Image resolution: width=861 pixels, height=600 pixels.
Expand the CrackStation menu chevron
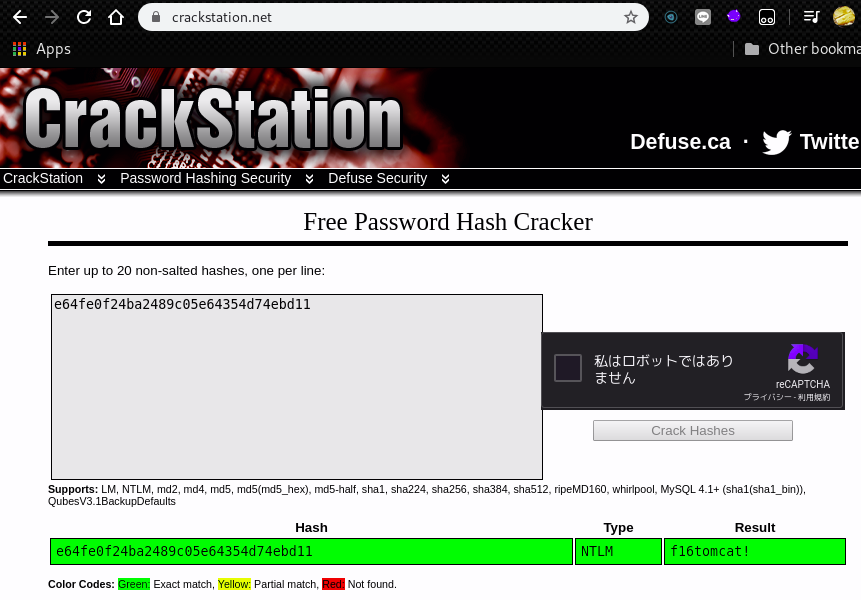coord(101,179)
